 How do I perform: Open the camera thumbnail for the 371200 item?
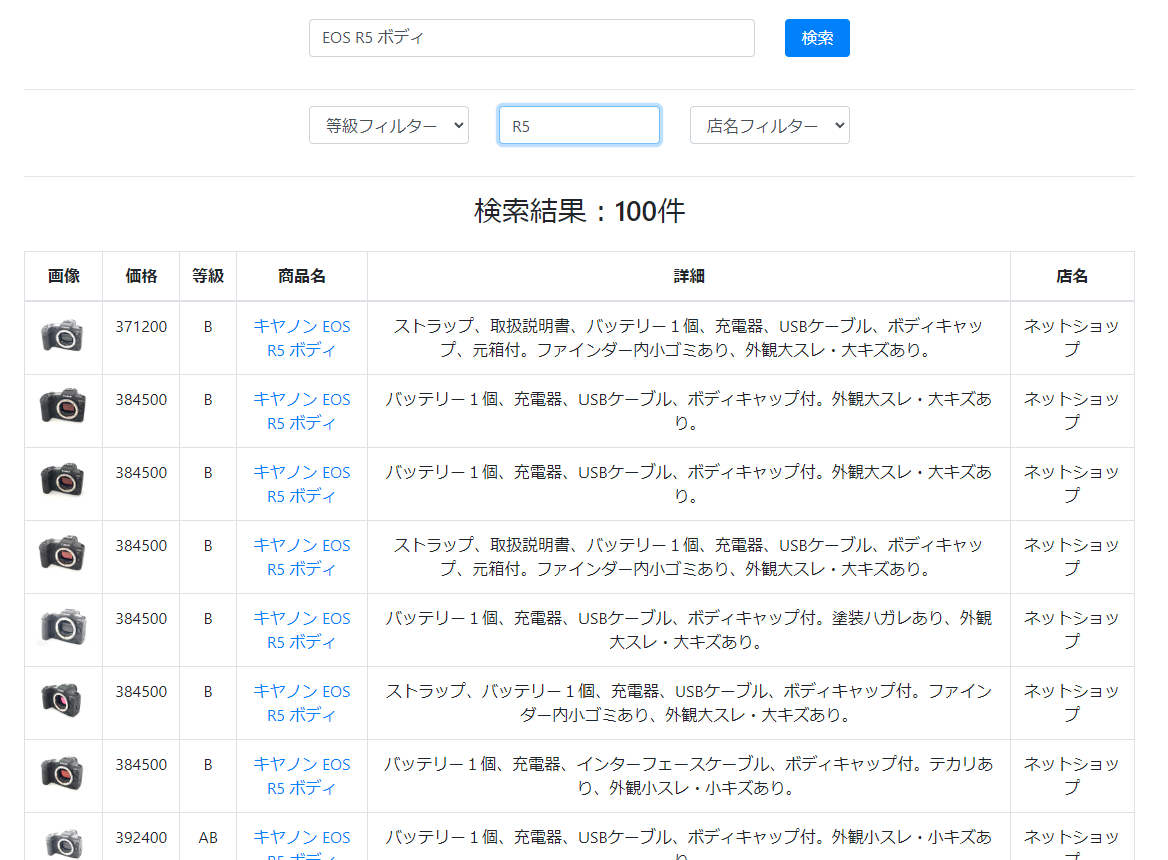(x=63, y=336)
